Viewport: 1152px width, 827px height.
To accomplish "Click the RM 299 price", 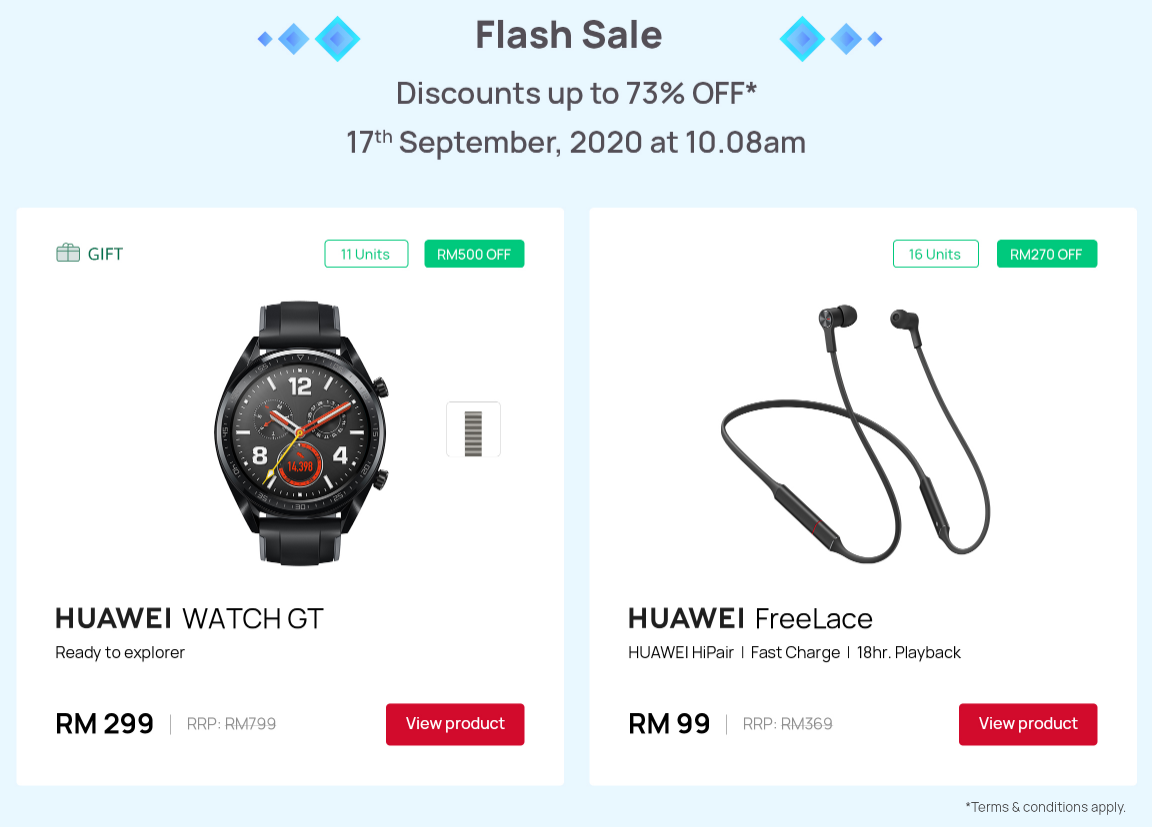I will point(105,724).
